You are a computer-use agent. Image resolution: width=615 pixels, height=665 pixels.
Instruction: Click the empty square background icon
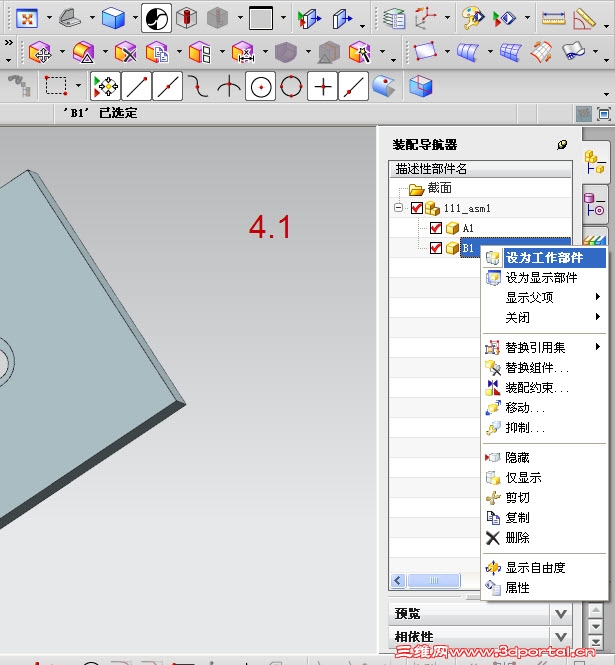pyautogui.click(x=261, y=18)
